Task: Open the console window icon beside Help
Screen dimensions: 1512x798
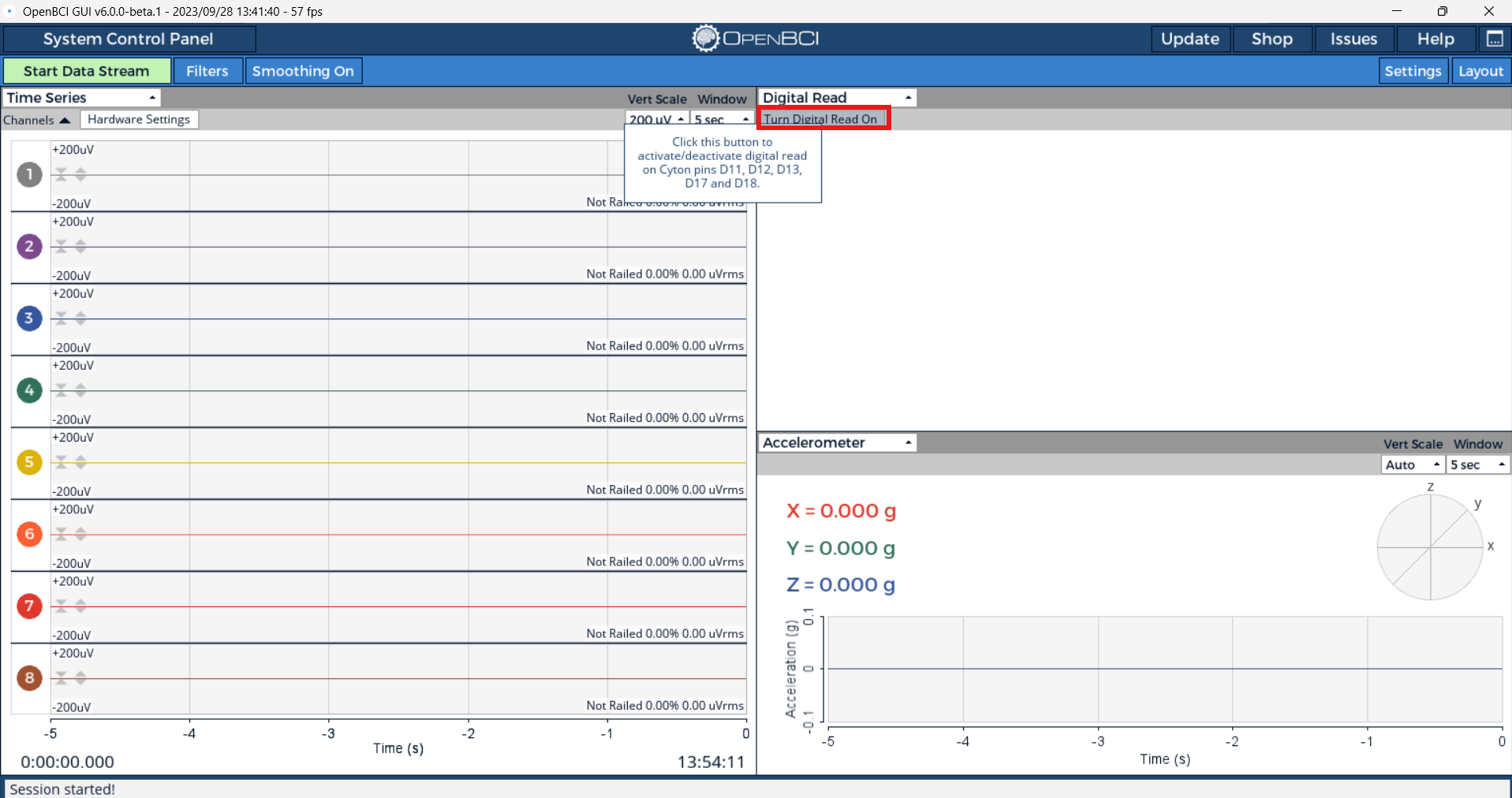Action: point(1495,39)
